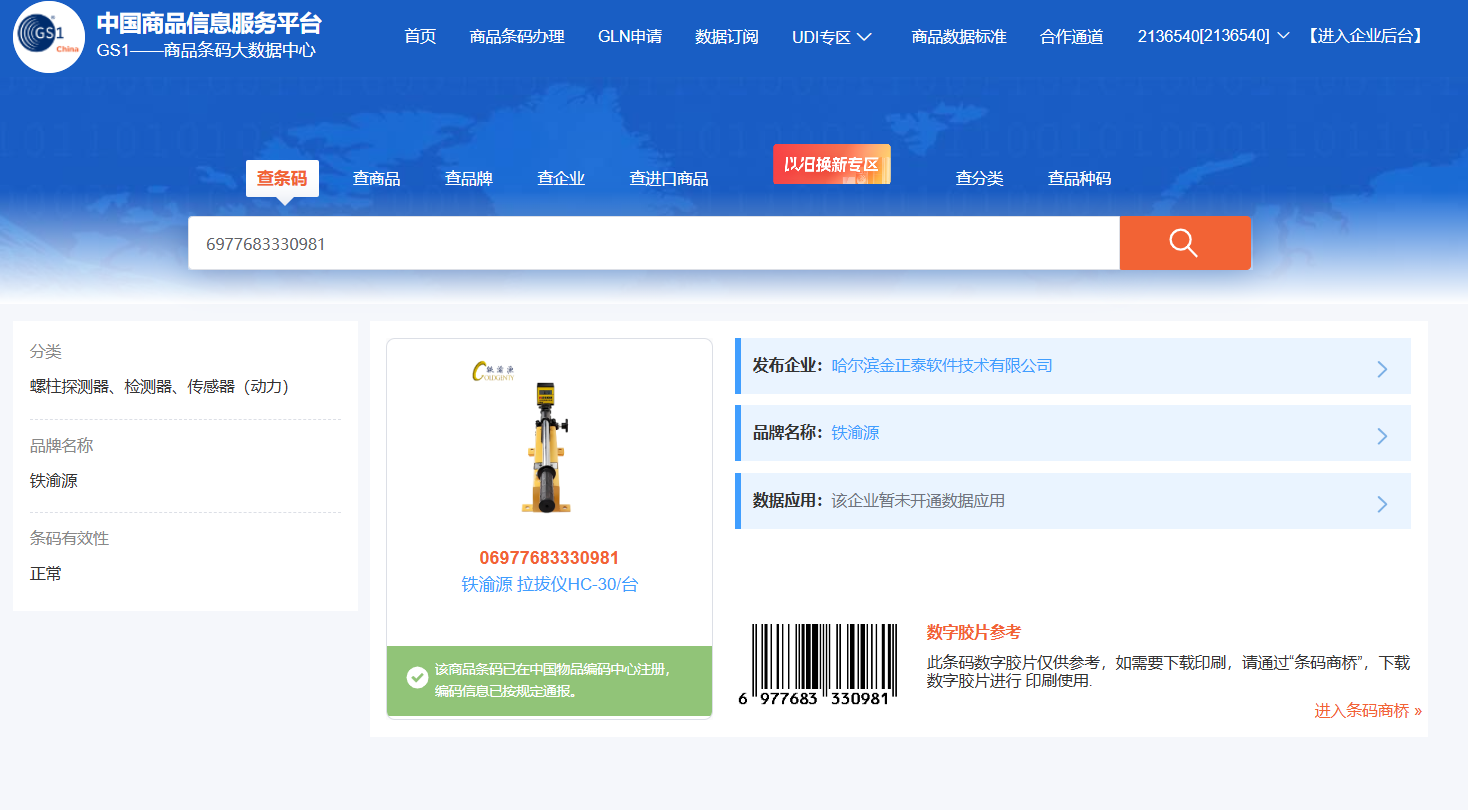Click the green registration notice text

coord(552,680)
